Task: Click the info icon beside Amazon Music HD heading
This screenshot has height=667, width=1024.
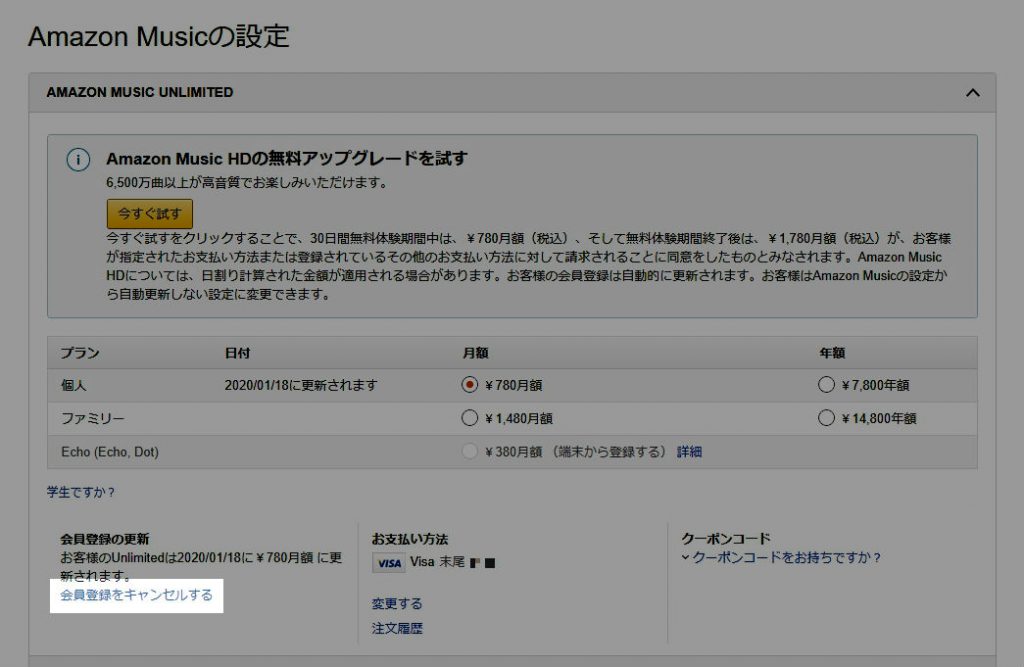Action: 78,159
